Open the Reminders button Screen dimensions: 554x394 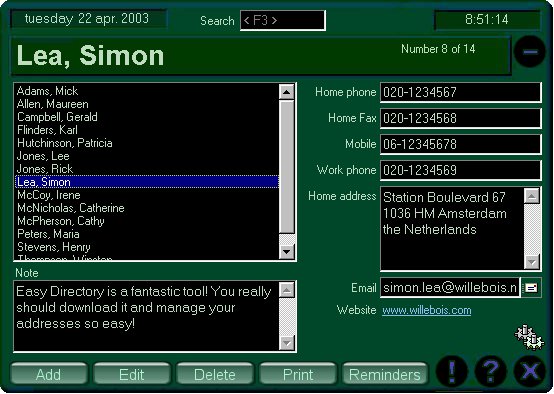385,374
